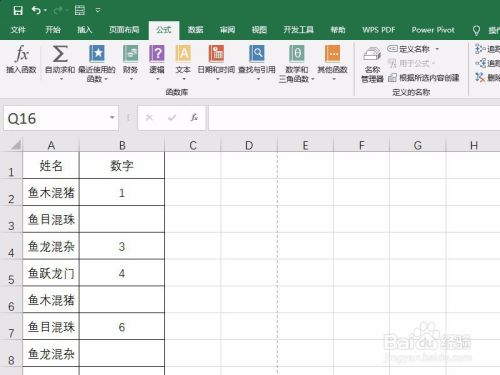Image resolution: width=500 pixels, height=375 pixels.
Task: Click cell B1 containing 数字
Action: (122, 165)
